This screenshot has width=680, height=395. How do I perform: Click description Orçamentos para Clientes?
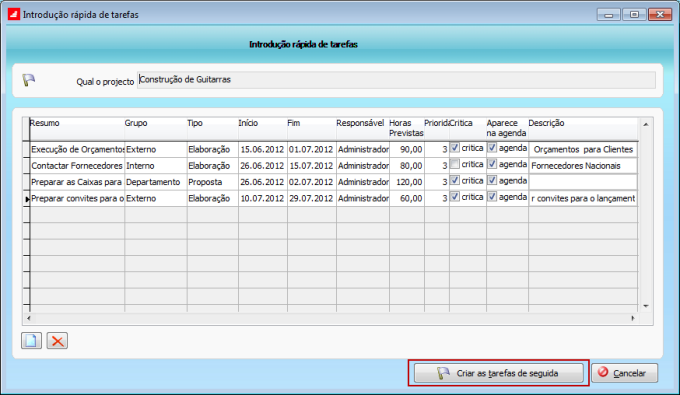(583, 150)
